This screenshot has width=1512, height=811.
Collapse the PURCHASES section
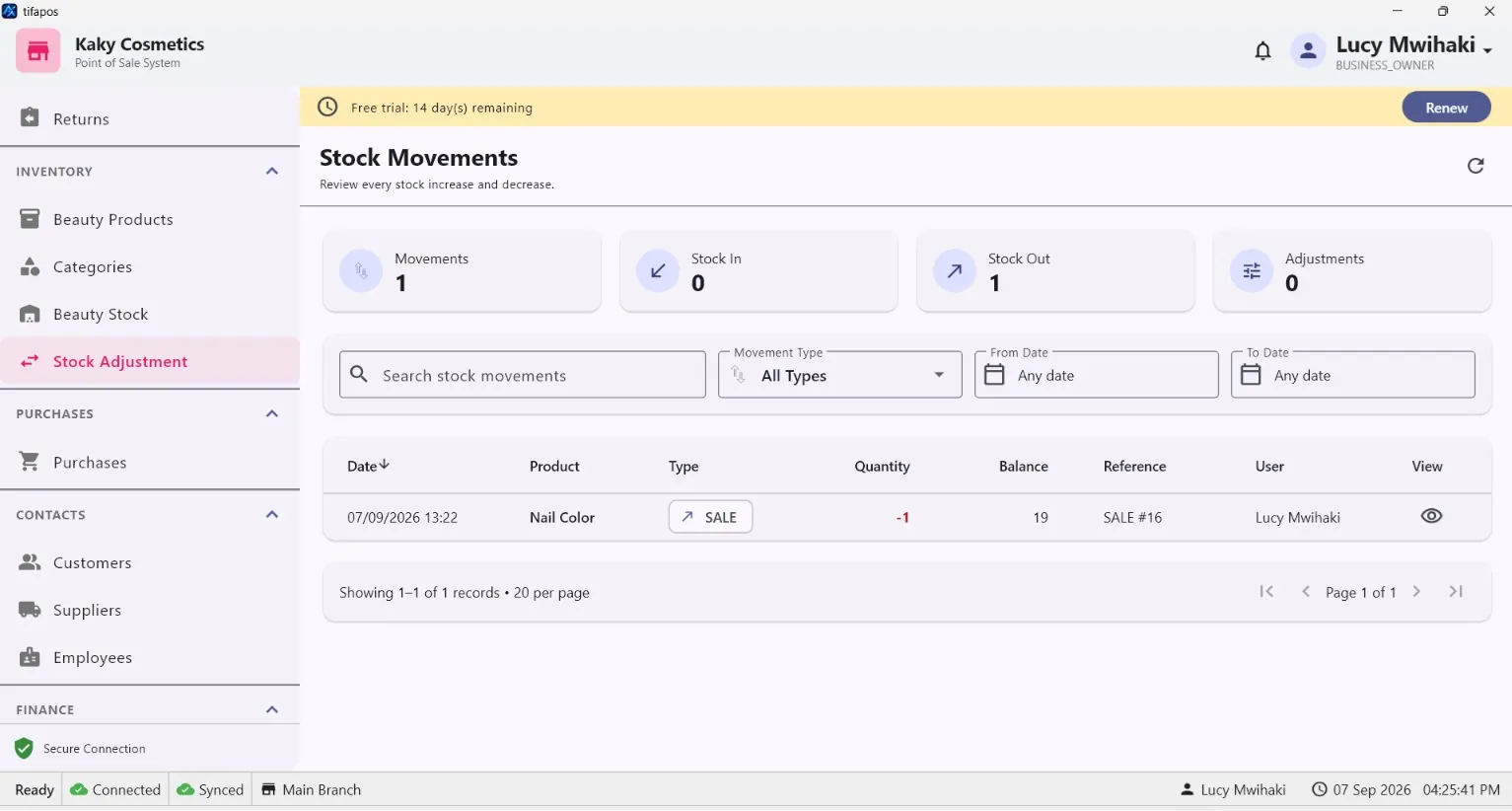tap(272, 414)
